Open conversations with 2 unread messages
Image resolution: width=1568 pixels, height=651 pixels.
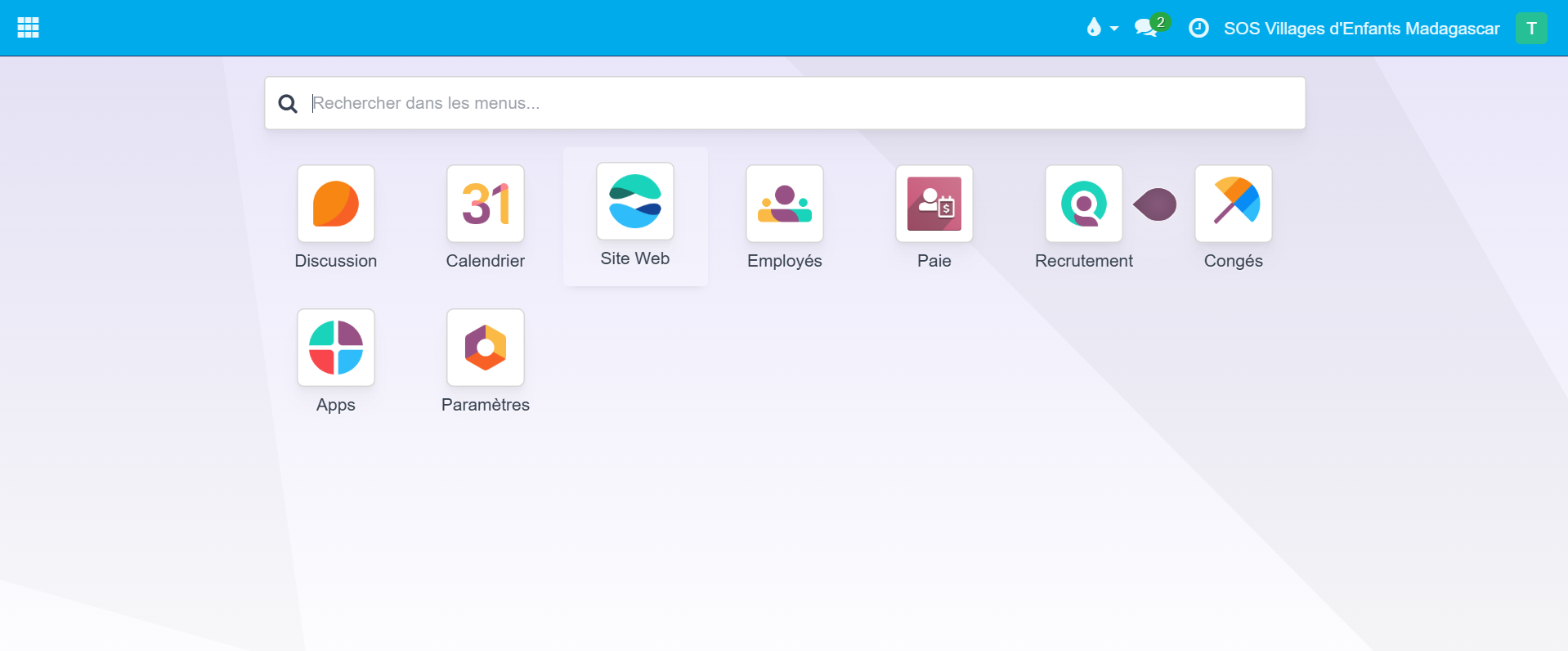(x=1152, y=26)
